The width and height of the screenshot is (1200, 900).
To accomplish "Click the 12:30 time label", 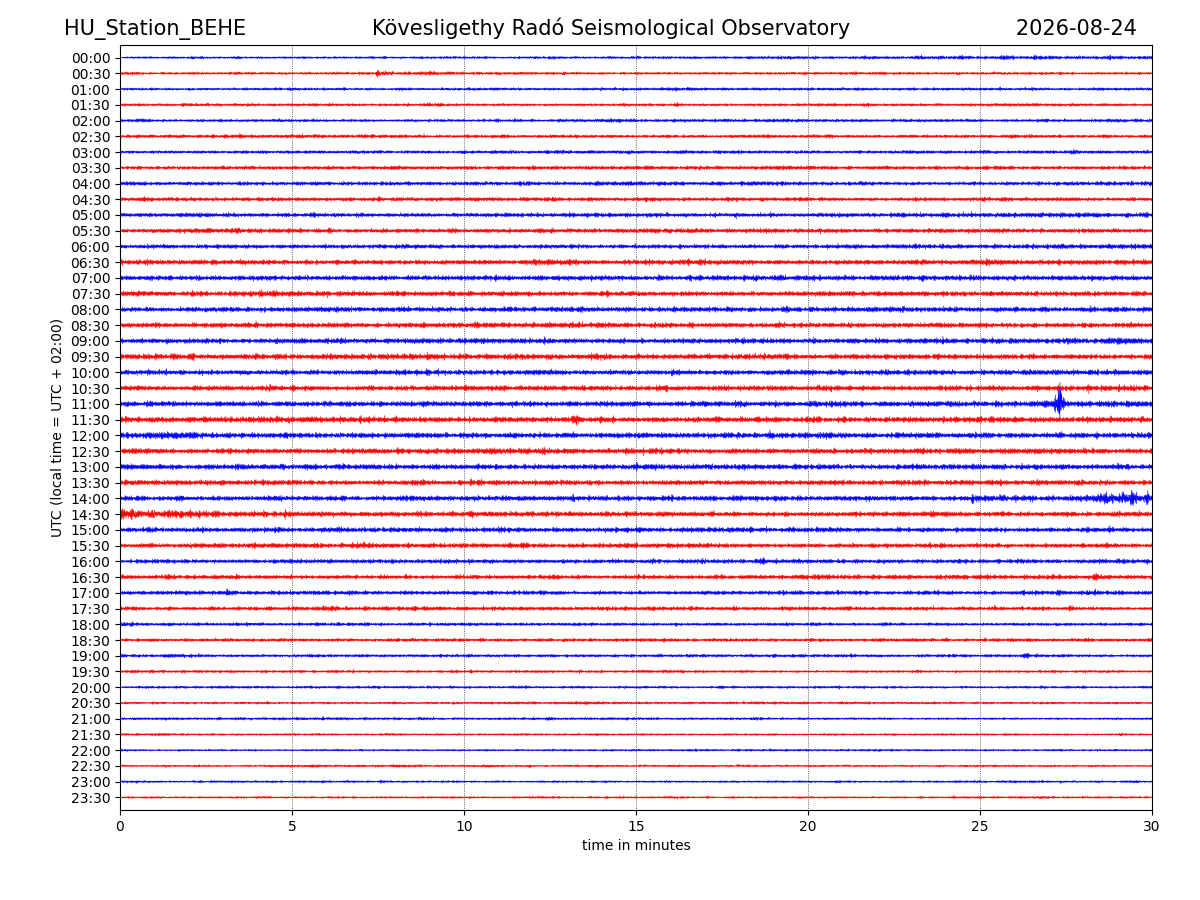I will (91, 452).
